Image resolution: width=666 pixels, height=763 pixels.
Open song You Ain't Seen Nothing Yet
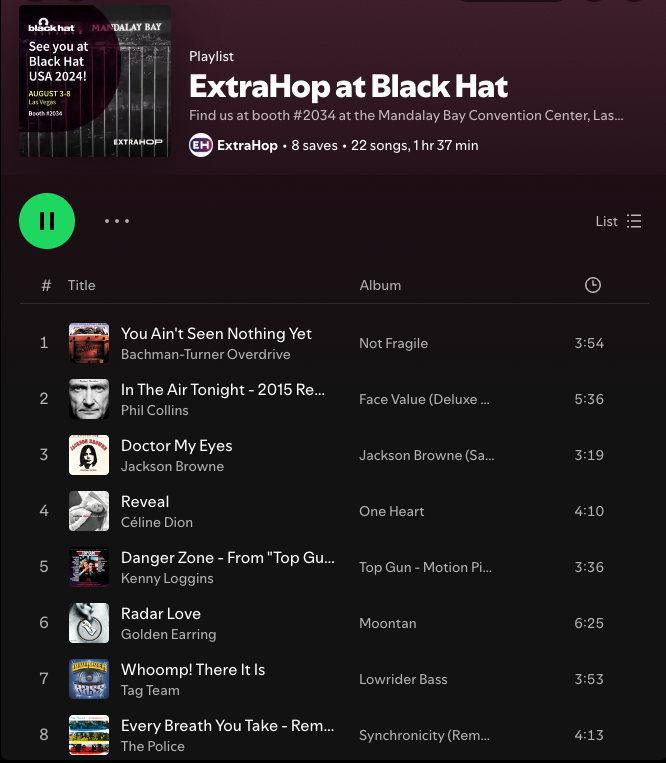(x=216, y=333)
